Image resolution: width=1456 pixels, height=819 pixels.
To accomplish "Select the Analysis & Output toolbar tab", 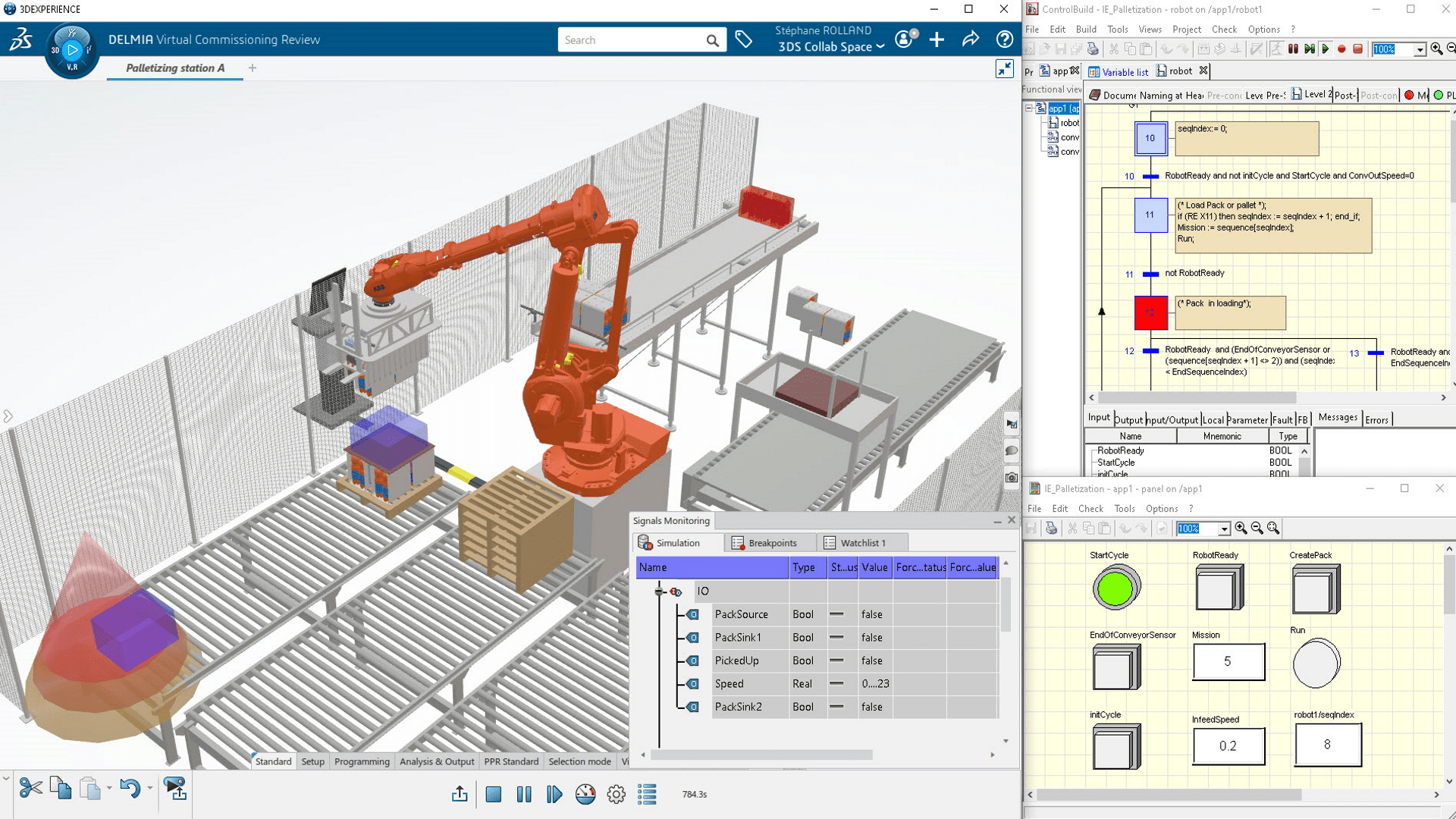I will click(x=435, y=762).
